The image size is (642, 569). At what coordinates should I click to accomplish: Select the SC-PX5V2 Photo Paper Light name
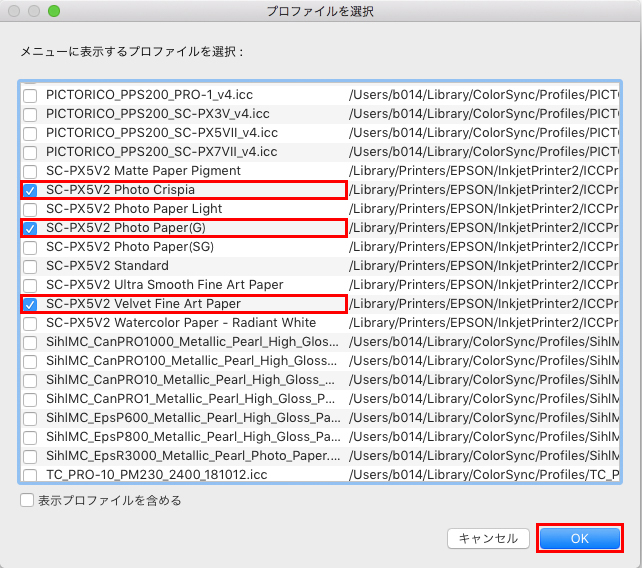coord(134,209)
